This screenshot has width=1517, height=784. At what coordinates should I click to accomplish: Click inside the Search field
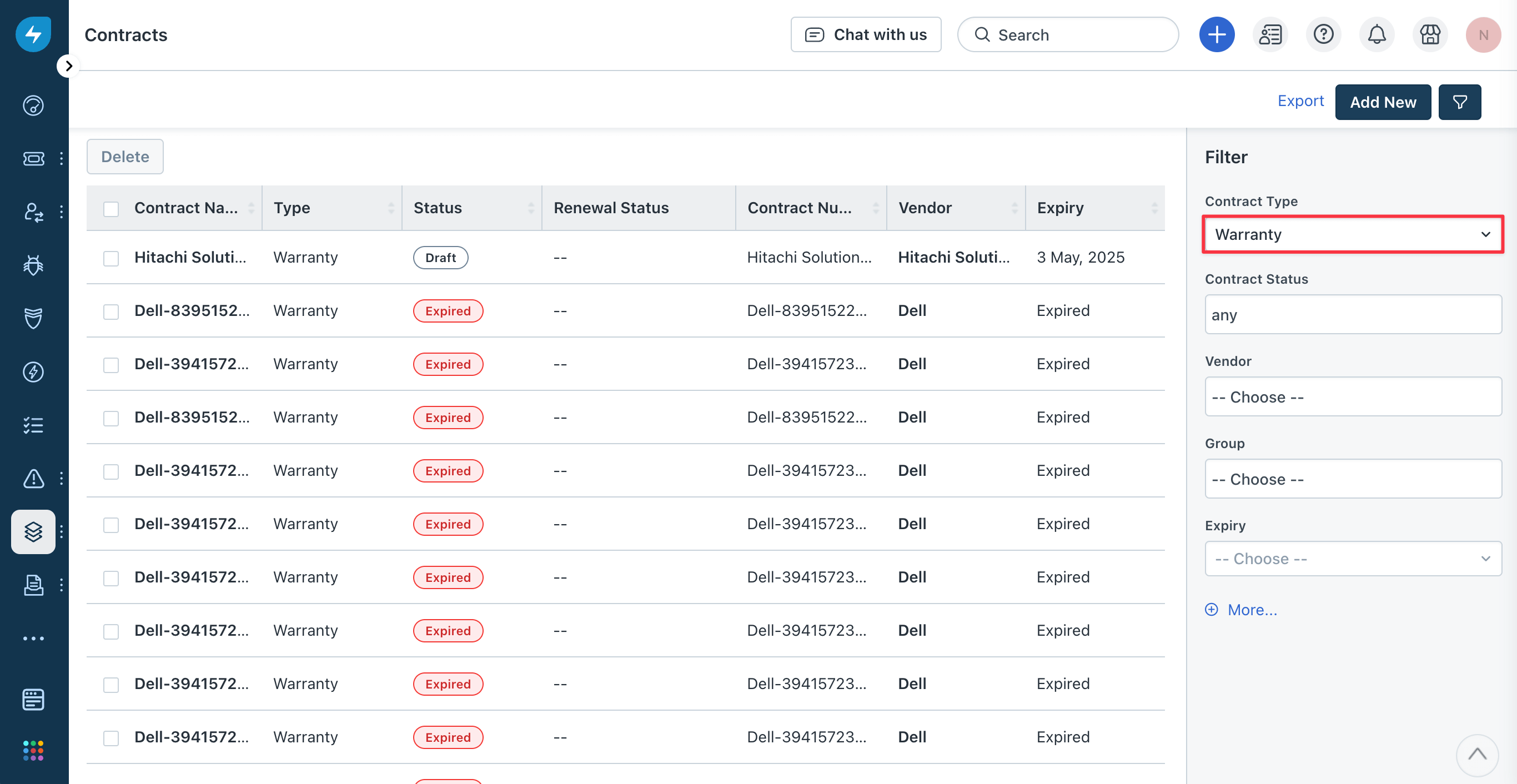click(1067, 34)
